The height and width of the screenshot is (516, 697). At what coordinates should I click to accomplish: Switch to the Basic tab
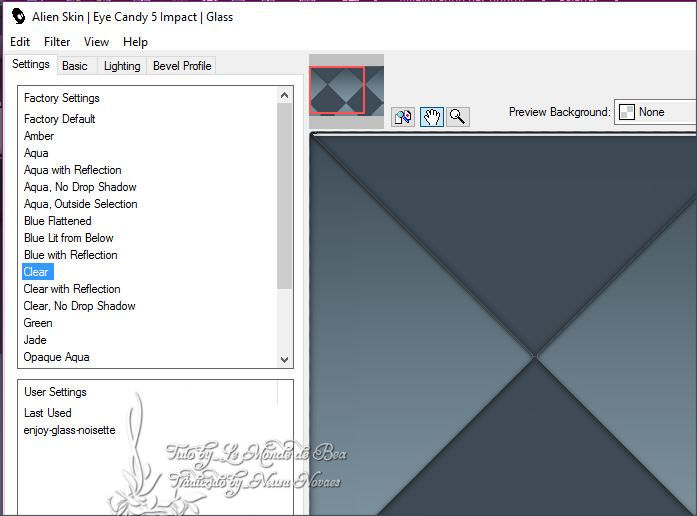(x=75, y=66)
